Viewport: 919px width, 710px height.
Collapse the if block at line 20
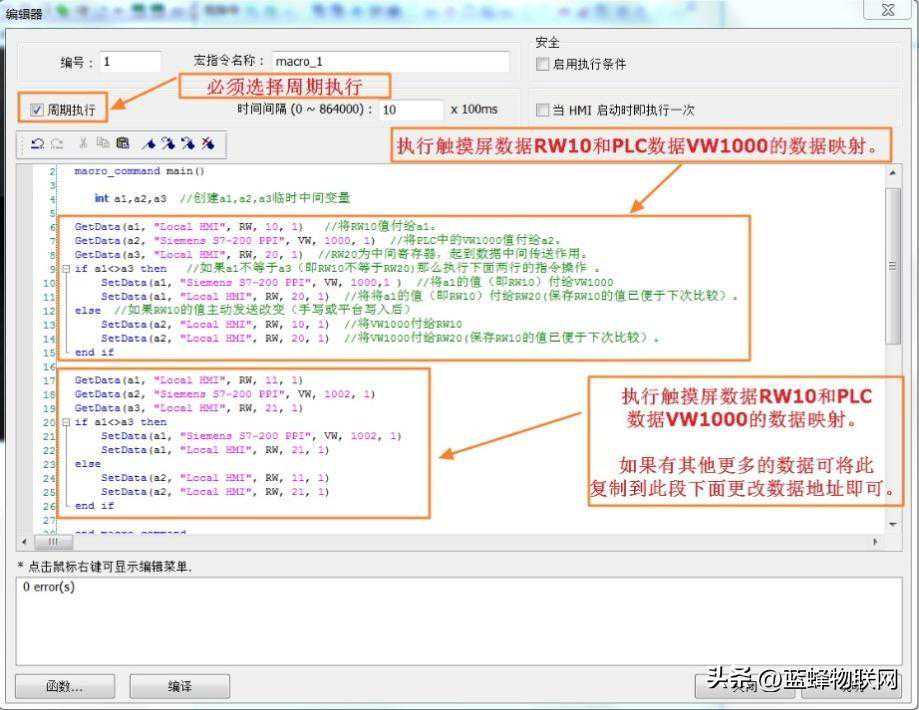pos(66,422)
